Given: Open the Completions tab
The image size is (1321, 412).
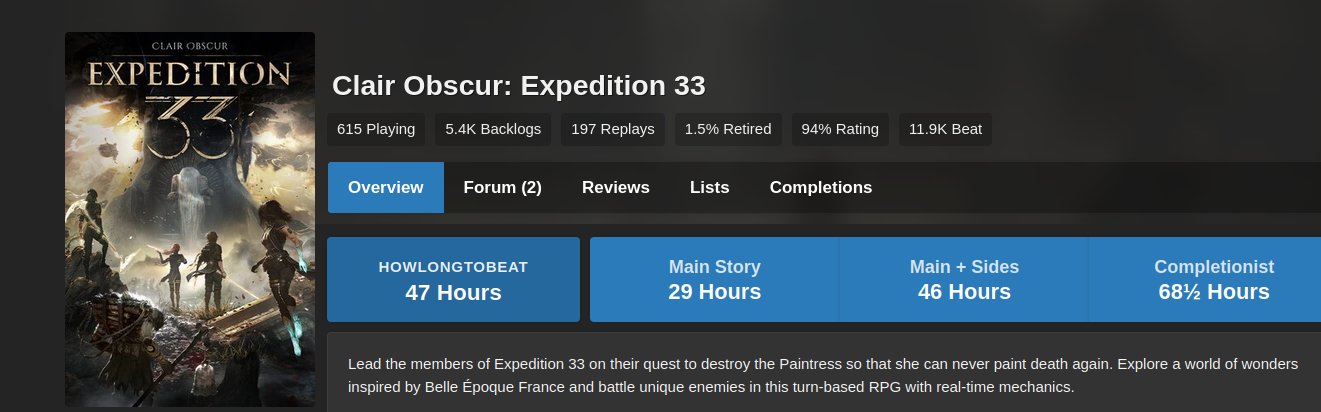Looking at the screenshot, I should tap(821, 187).
